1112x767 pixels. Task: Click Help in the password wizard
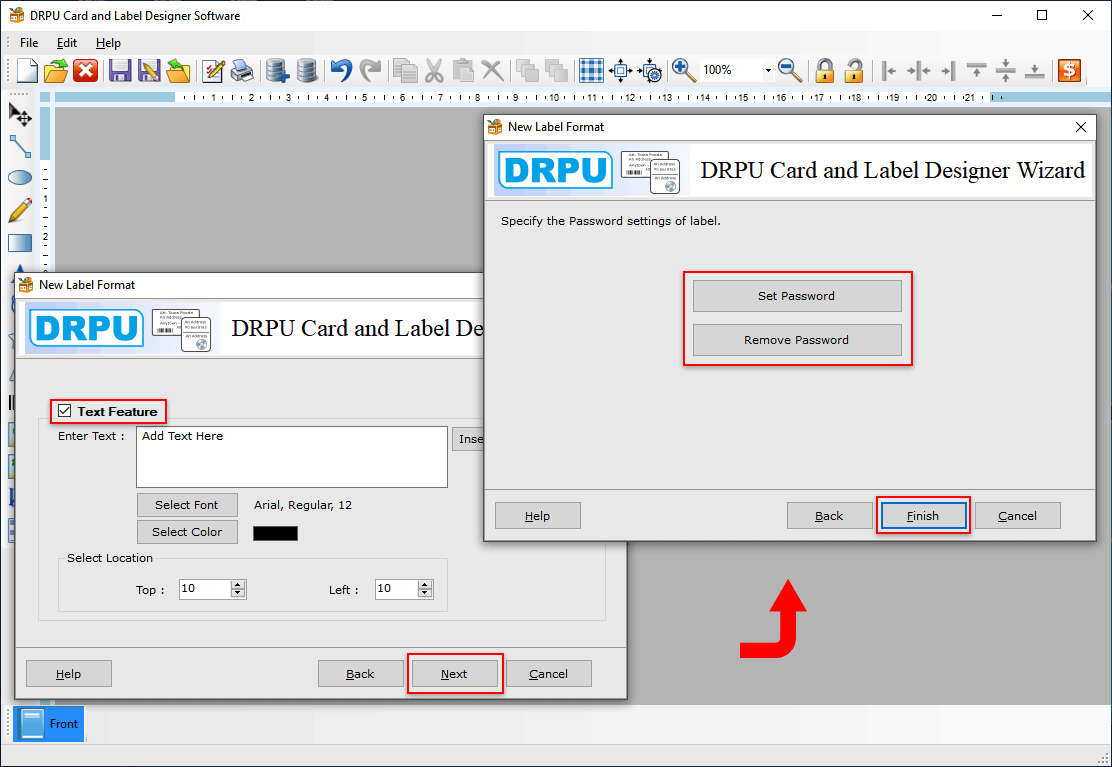coord(538,516)
